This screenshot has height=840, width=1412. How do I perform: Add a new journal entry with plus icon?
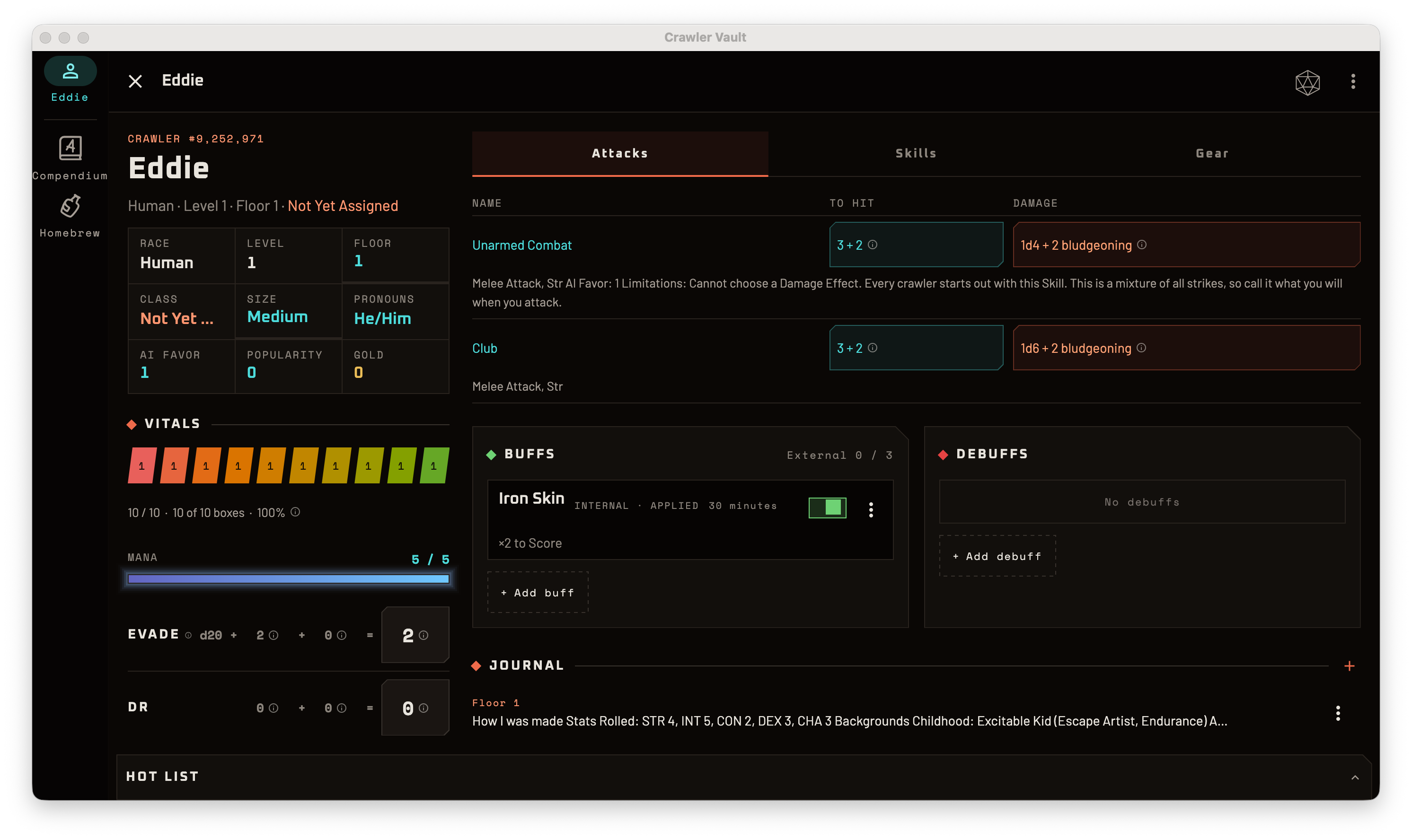coord(1349,665)
